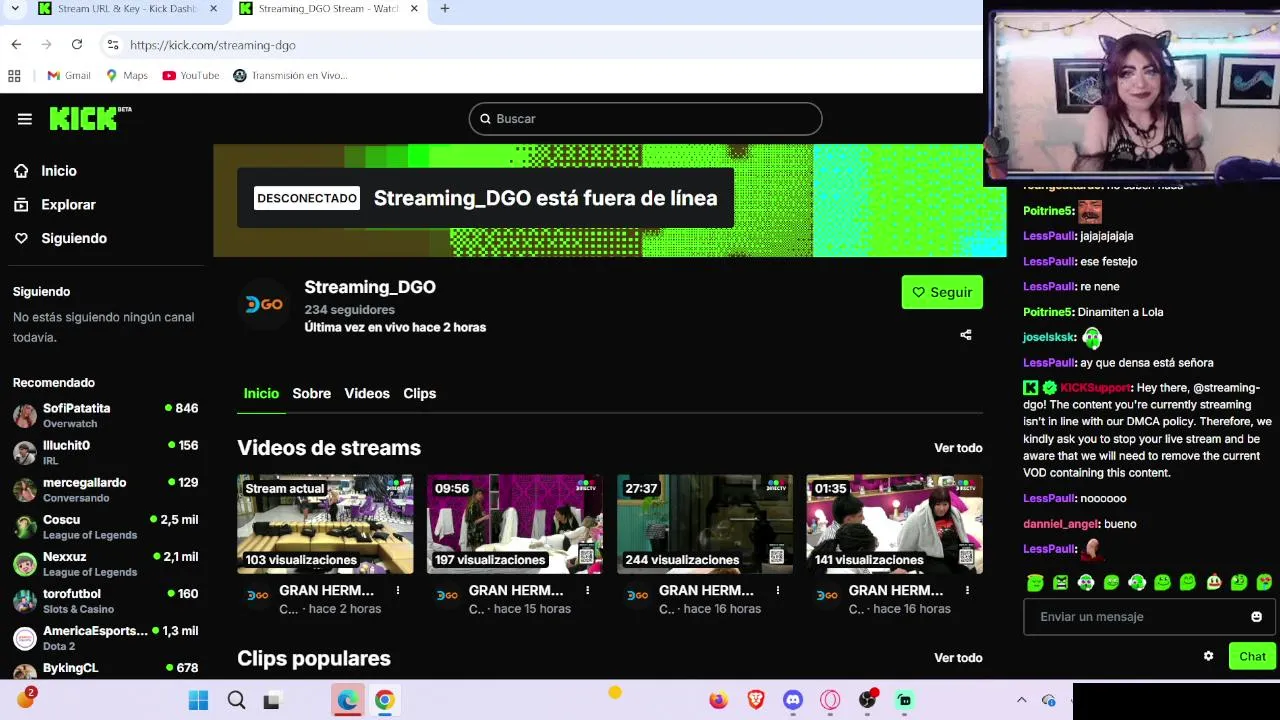
Task: Open Maps bookmark
Action: [127, 76]
